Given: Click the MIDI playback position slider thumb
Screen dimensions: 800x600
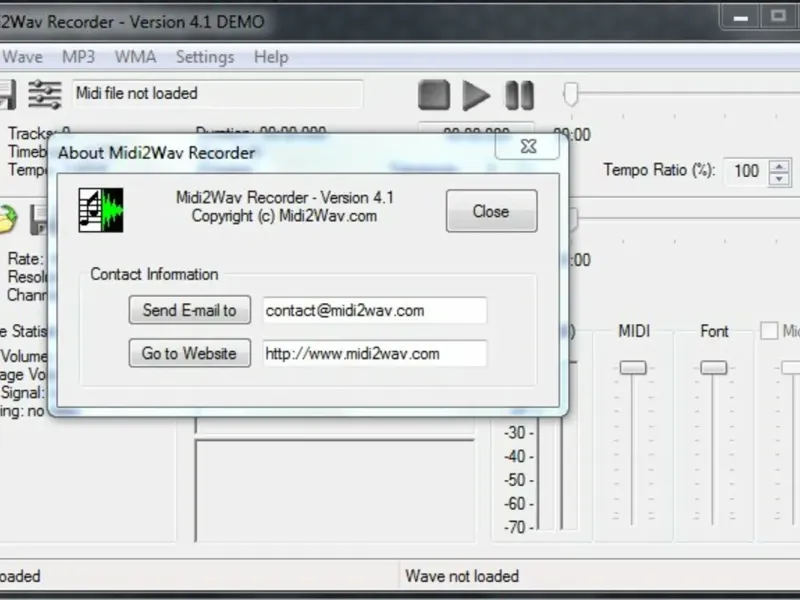Looking at the screenshot, I should point(570,94).
